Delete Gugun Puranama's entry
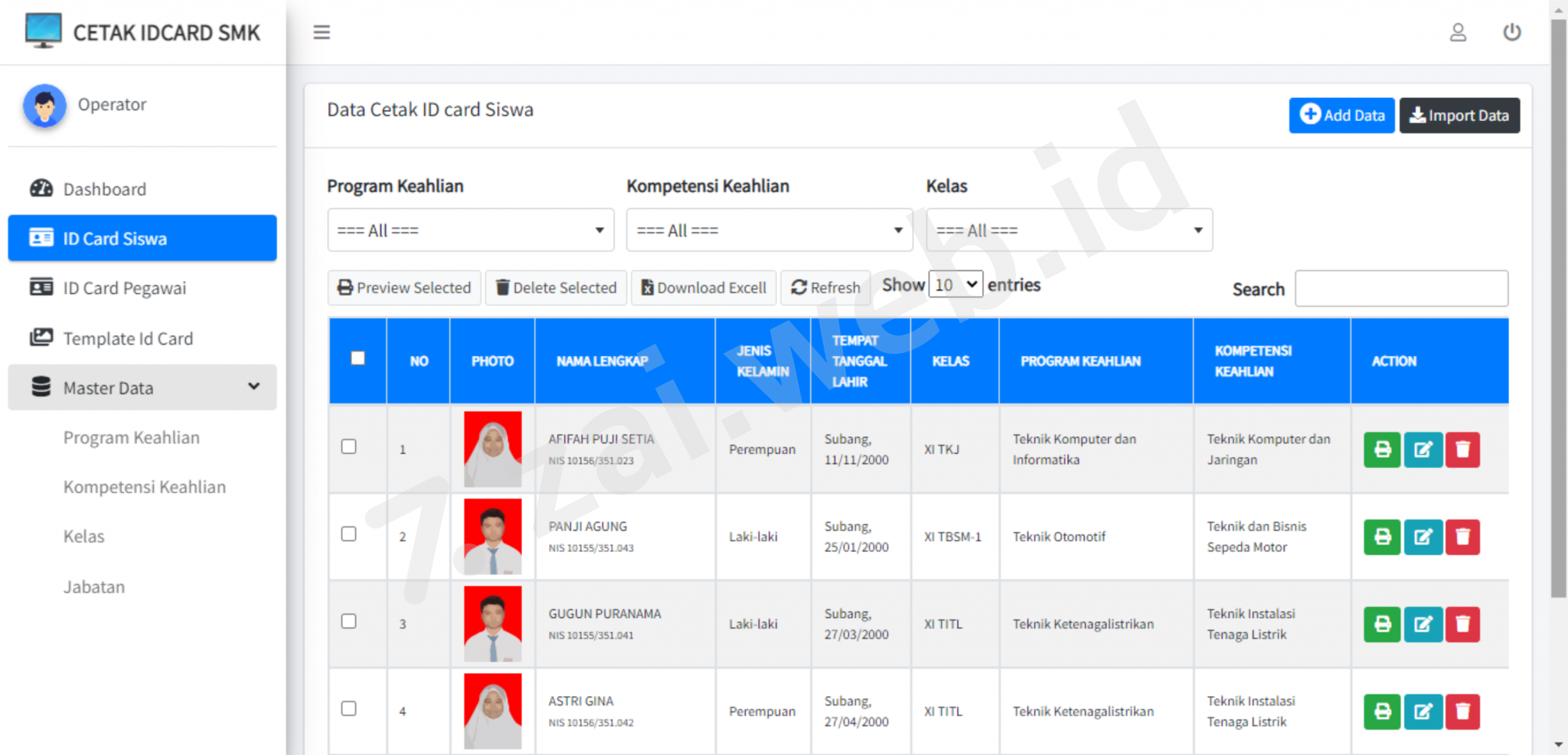The image size is (1568, 755). coord(1463,624)
